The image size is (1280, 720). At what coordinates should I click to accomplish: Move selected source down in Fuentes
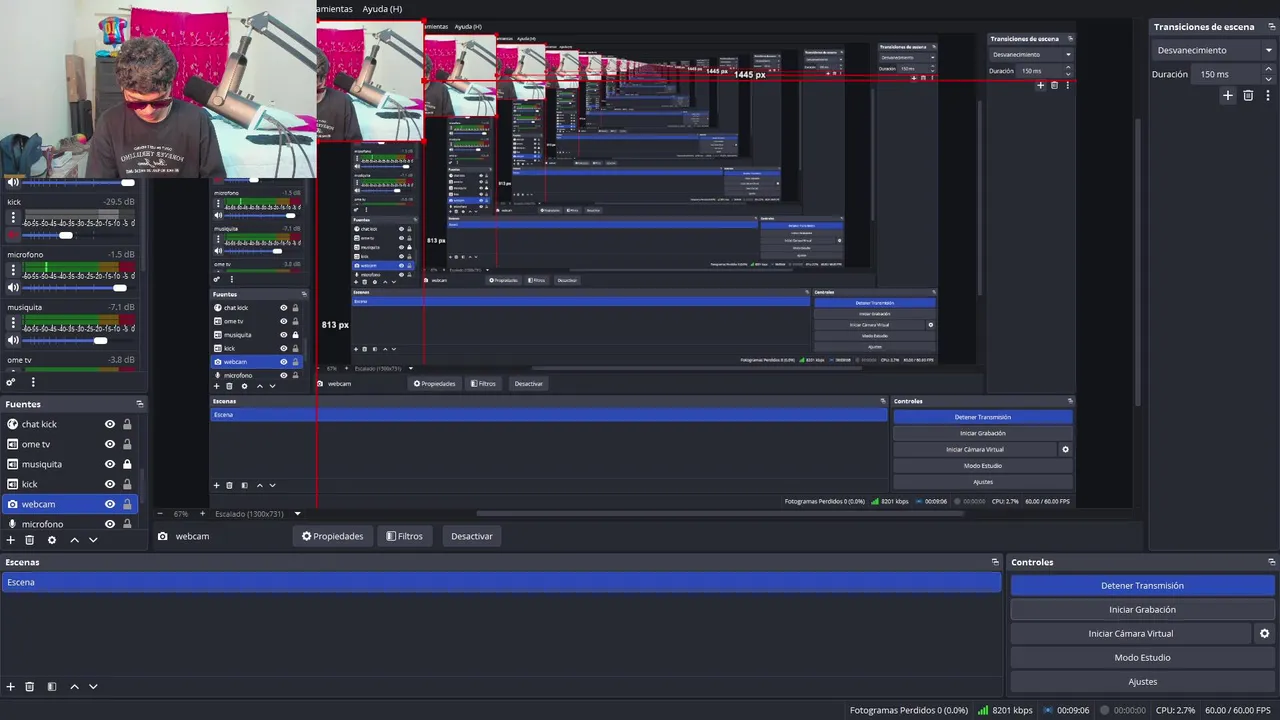click(x=93, y=540)
